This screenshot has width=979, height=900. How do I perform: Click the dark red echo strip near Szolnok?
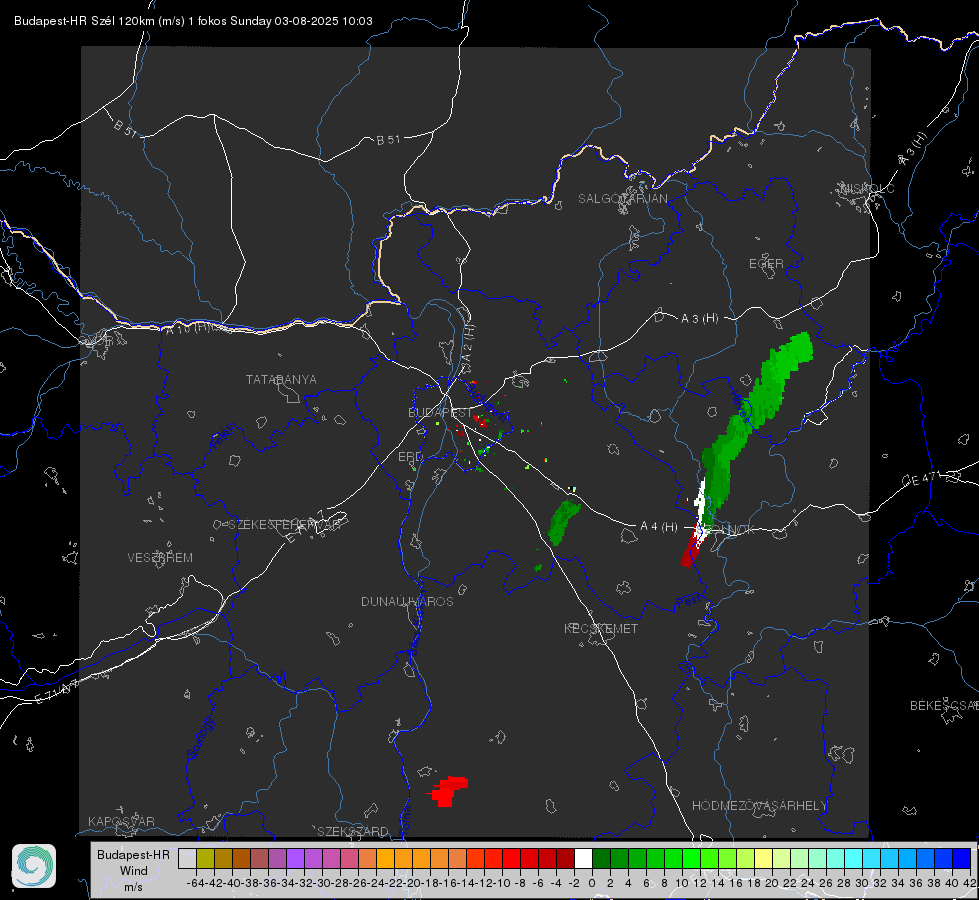point(692,548)
